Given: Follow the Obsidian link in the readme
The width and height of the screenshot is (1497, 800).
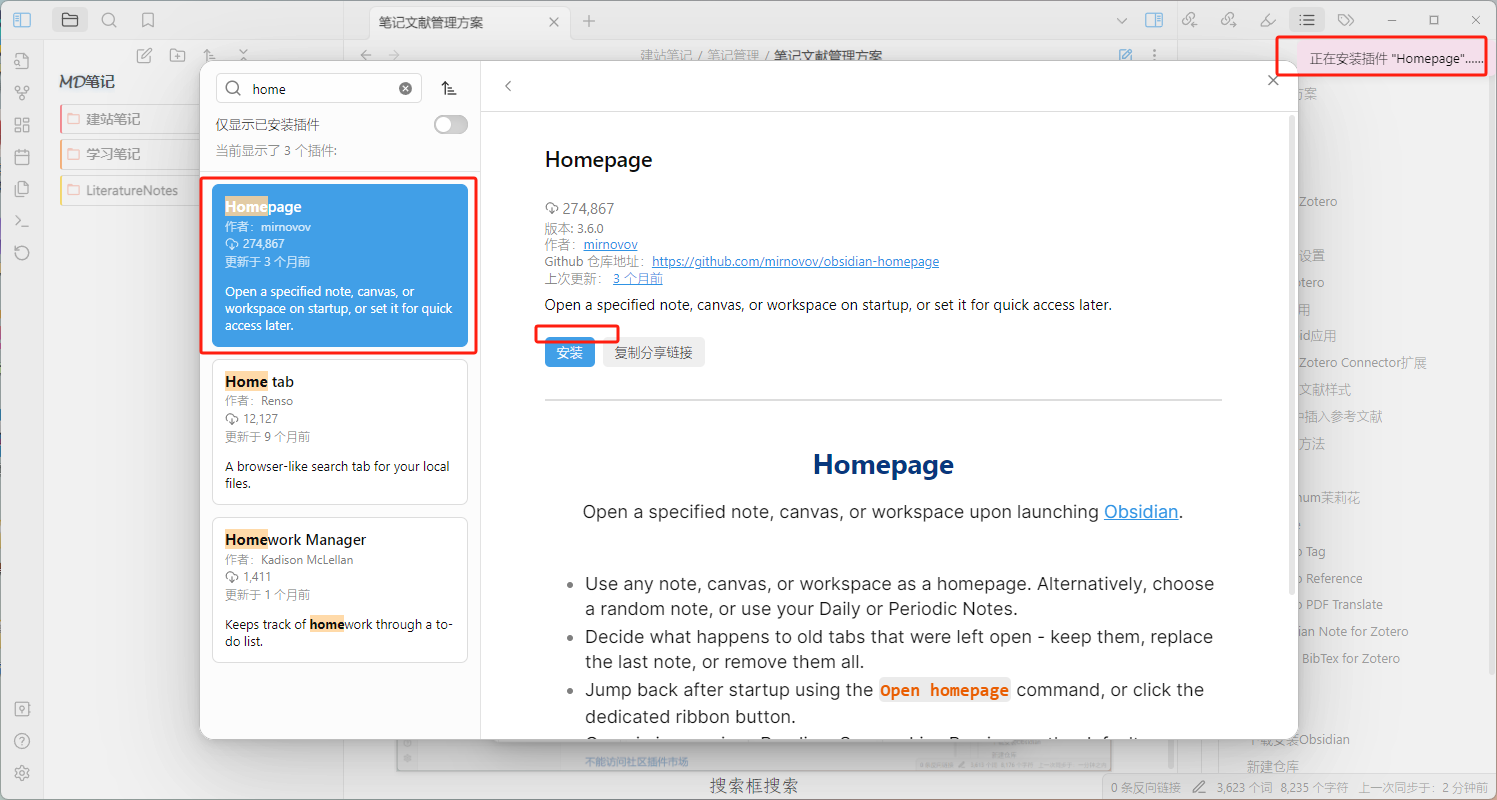Looking at the screenshot, I should coord(1141,512).
